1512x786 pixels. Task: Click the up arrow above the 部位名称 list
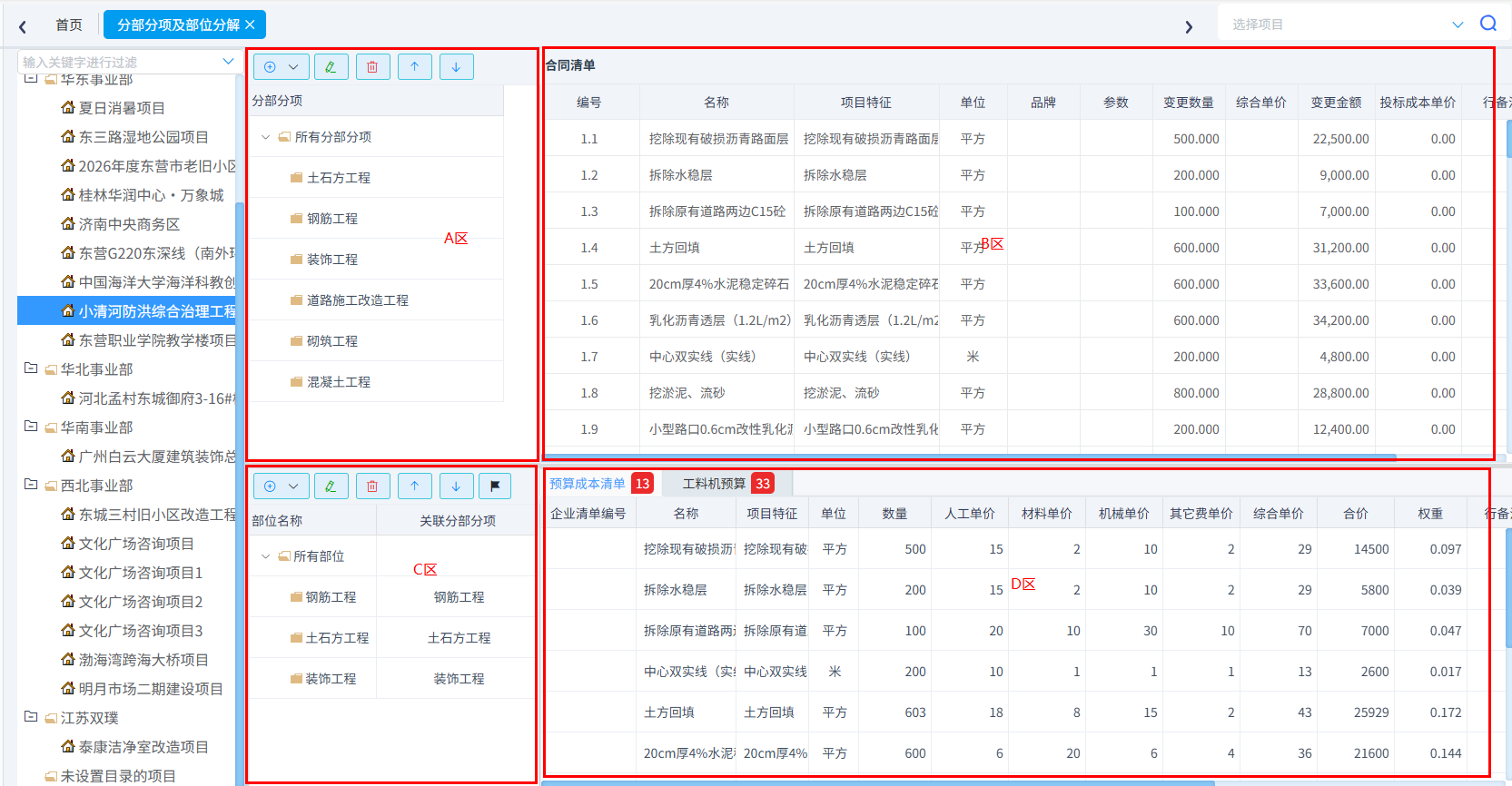click(414, 486)
